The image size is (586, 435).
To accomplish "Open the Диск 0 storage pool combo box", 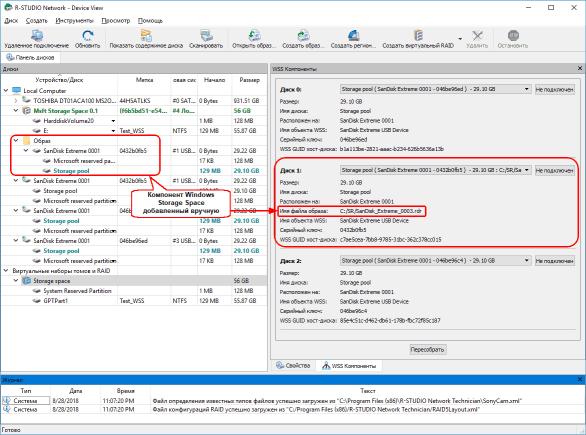I will (x=435, y=89).
